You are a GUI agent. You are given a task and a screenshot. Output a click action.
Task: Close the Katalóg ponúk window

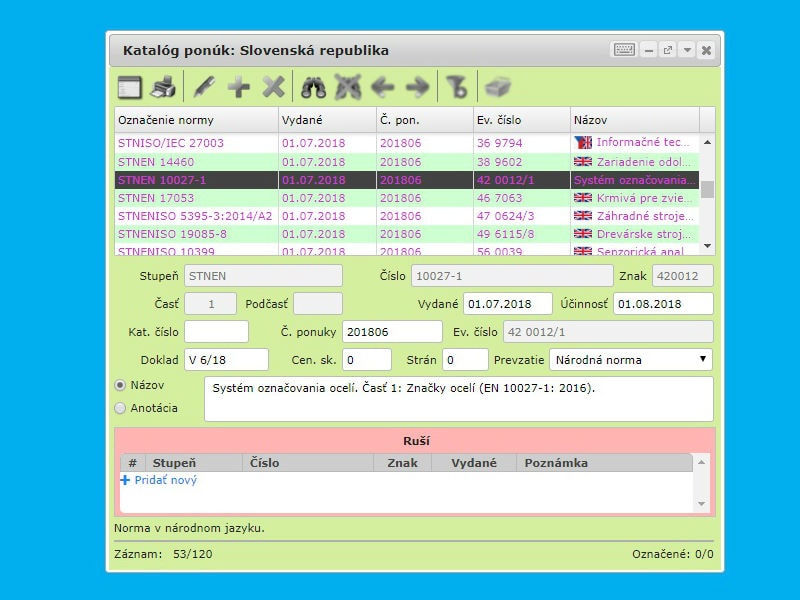point(706,50)
